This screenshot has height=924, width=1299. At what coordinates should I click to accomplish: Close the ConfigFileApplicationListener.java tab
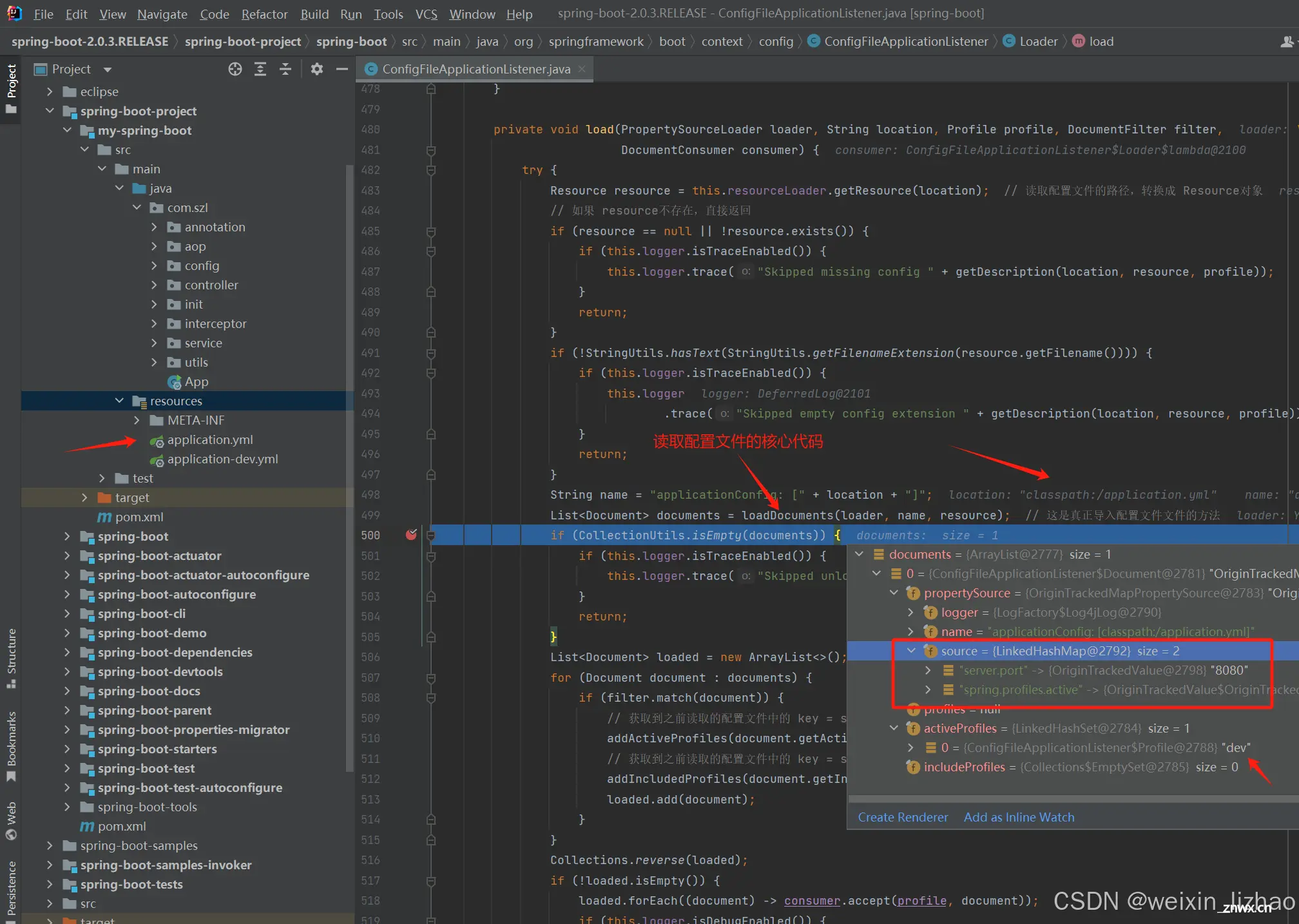[x=582, y=69]
